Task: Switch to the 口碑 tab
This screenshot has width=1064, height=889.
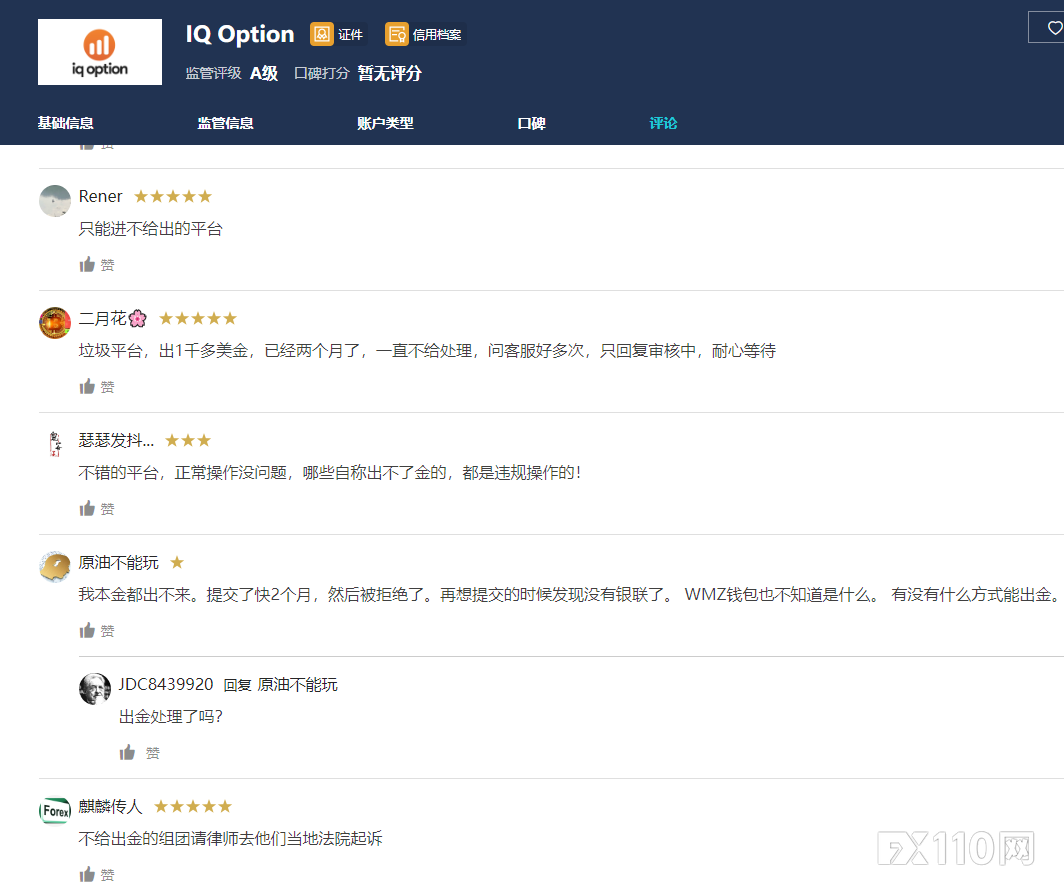Action: [531, 123]
